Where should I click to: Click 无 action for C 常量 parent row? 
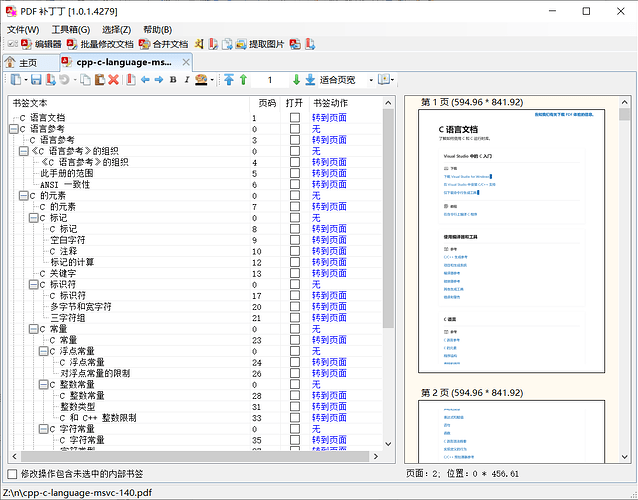(x=316, y=329)
